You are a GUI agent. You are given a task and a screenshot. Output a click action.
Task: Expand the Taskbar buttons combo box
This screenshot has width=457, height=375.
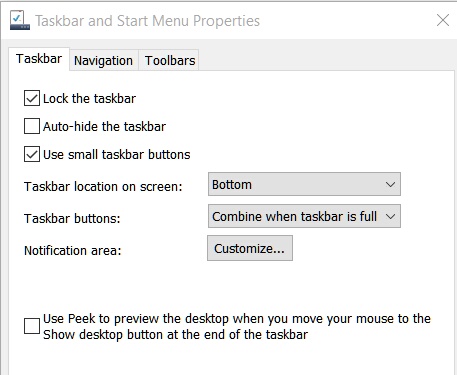(x=304, y=216)
